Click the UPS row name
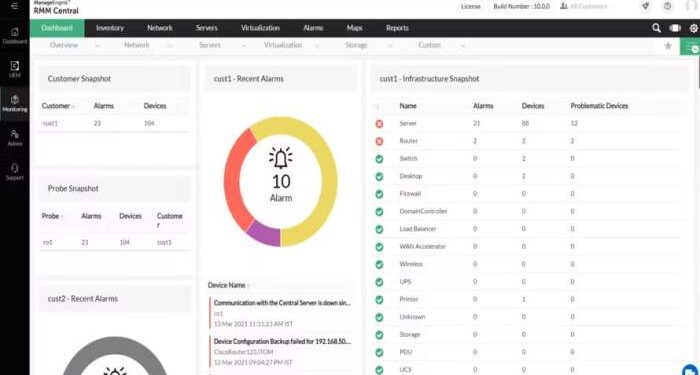700x375 pixels. point(405,282)
